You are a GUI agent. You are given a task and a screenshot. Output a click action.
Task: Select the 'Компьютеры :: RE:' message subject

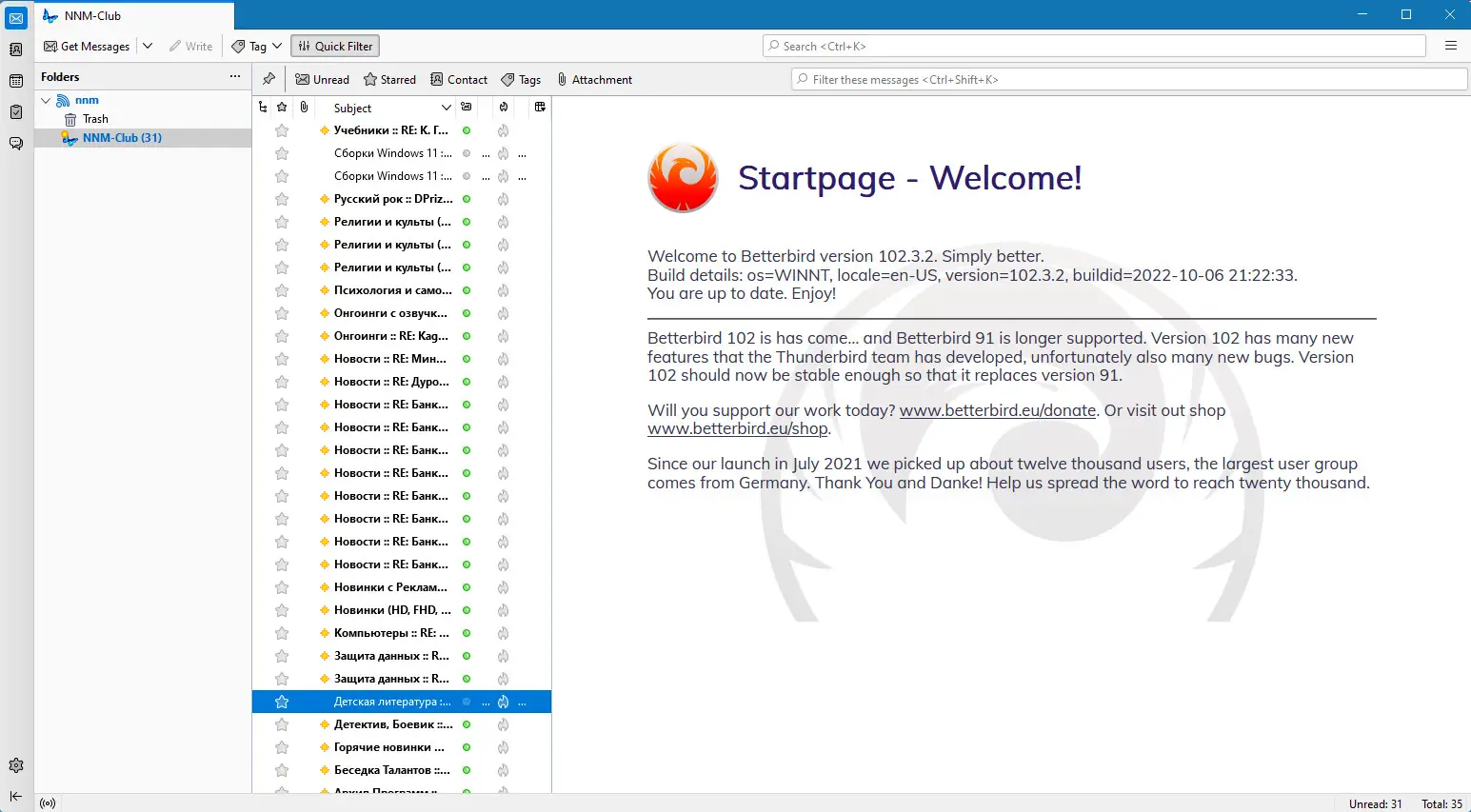click(391, 633)
